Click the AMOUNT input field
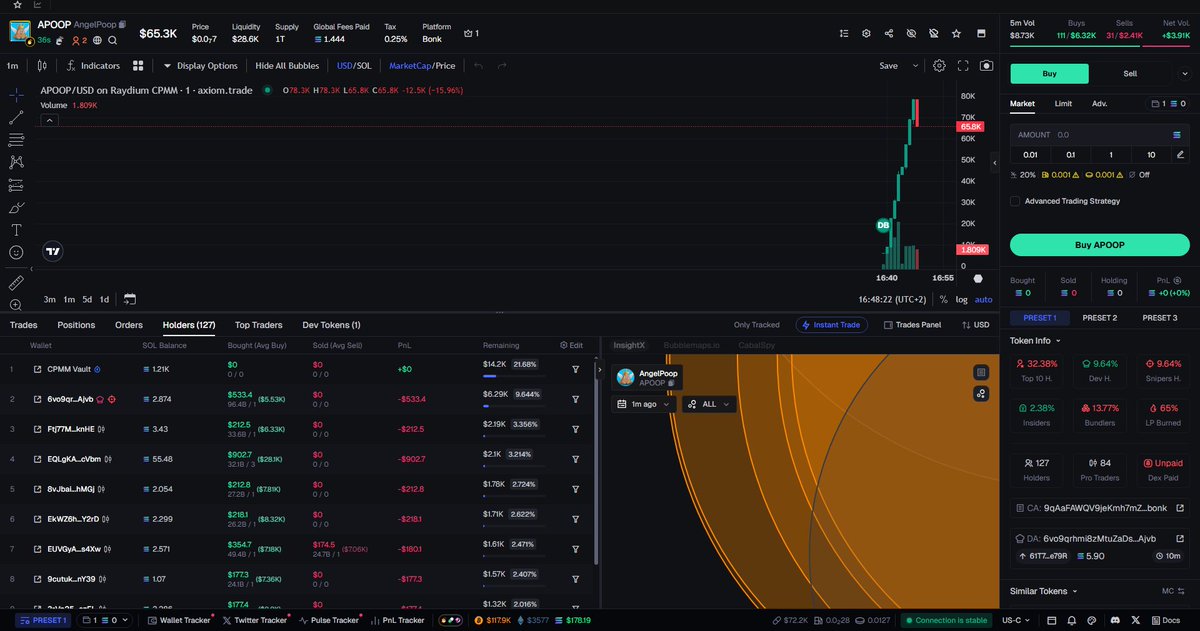 1099,134
